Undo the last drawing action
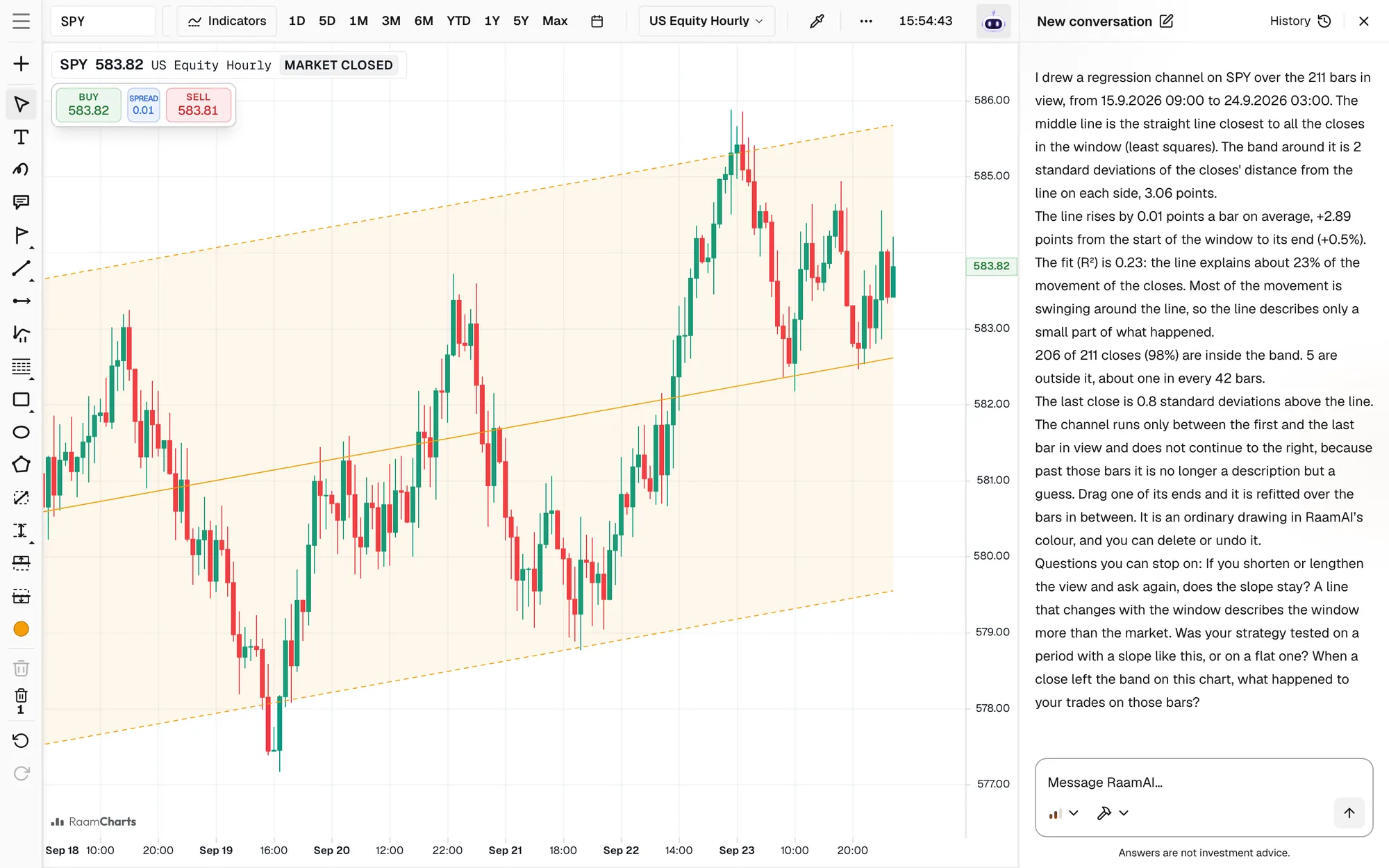Screen dimensions: 1389x868 tap(21, 740)
